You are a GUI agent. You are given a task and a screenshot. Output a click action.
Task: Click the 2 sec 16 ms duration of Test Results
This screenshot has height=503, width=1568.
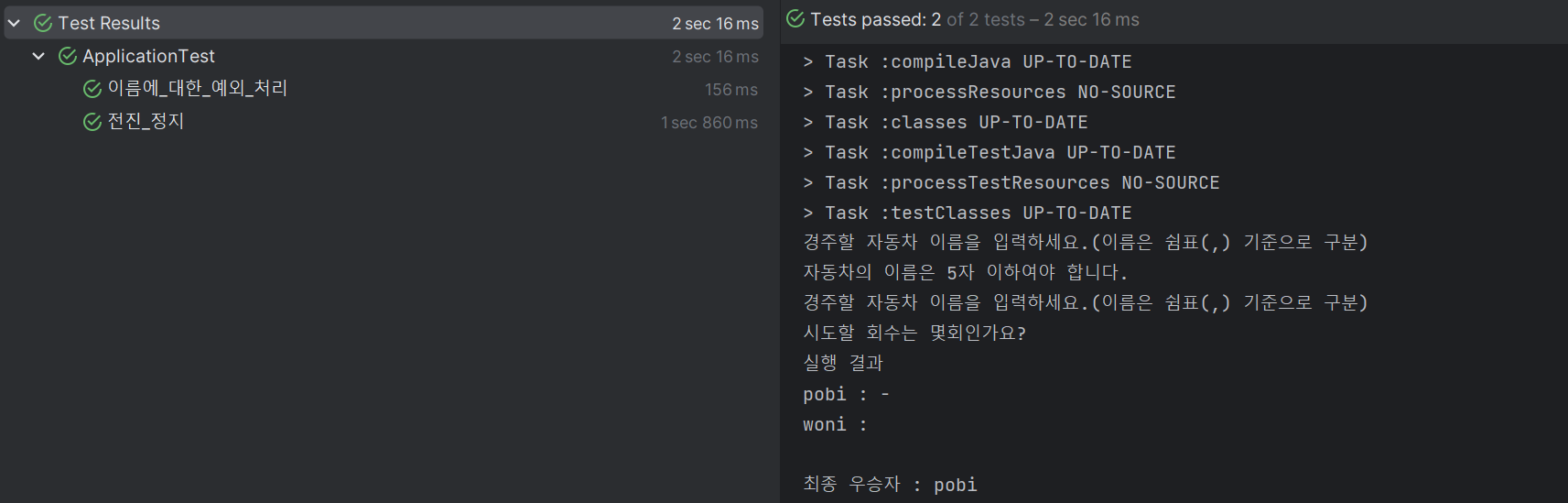tap(715, 24)
